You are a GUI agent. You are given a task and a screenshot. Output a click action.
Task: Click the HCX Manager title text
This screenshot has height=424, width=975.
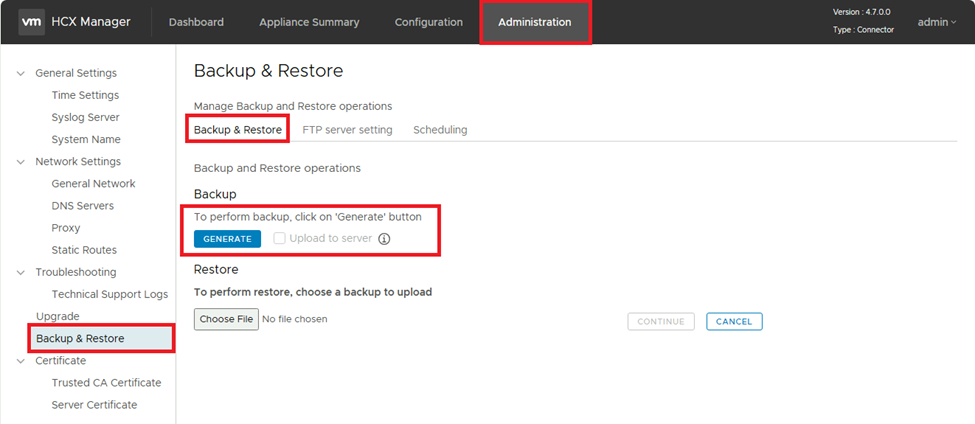tap(90, 22)
